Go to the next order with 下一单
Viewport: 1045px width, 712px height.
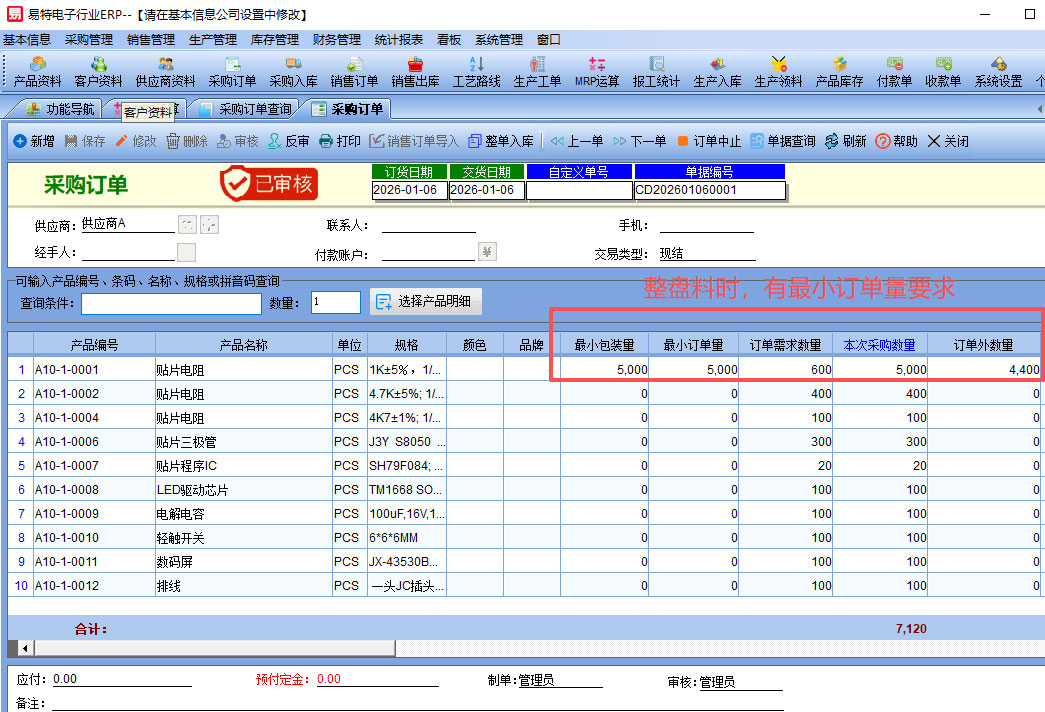[x=639, y=142]
